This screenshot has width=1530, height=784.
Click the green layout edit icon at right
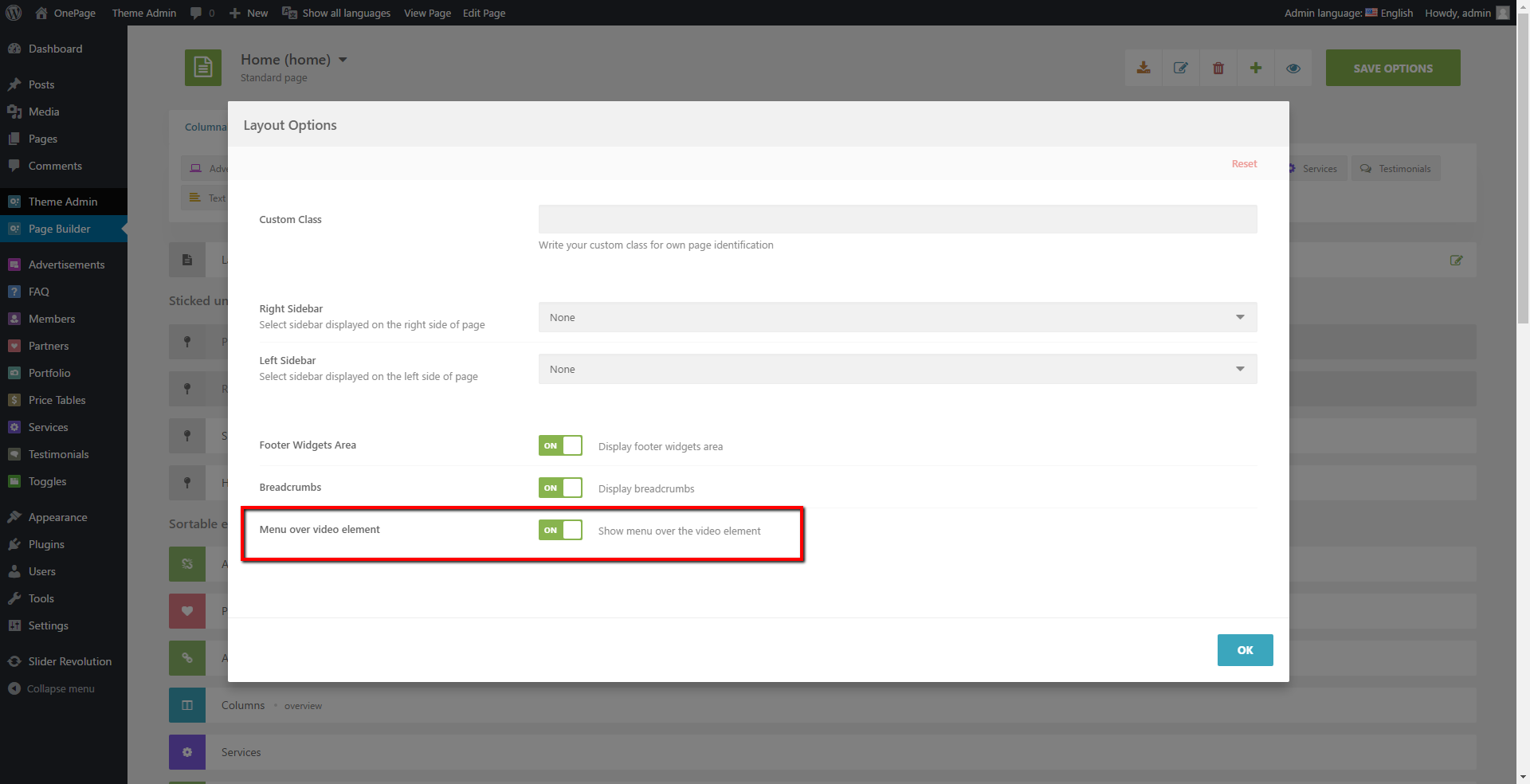coord(1456,261)
